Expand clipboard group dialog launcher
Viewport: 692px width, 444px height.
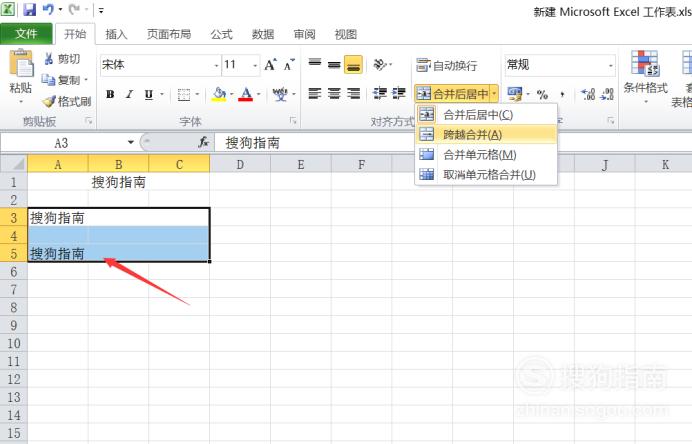coord(89,121)
